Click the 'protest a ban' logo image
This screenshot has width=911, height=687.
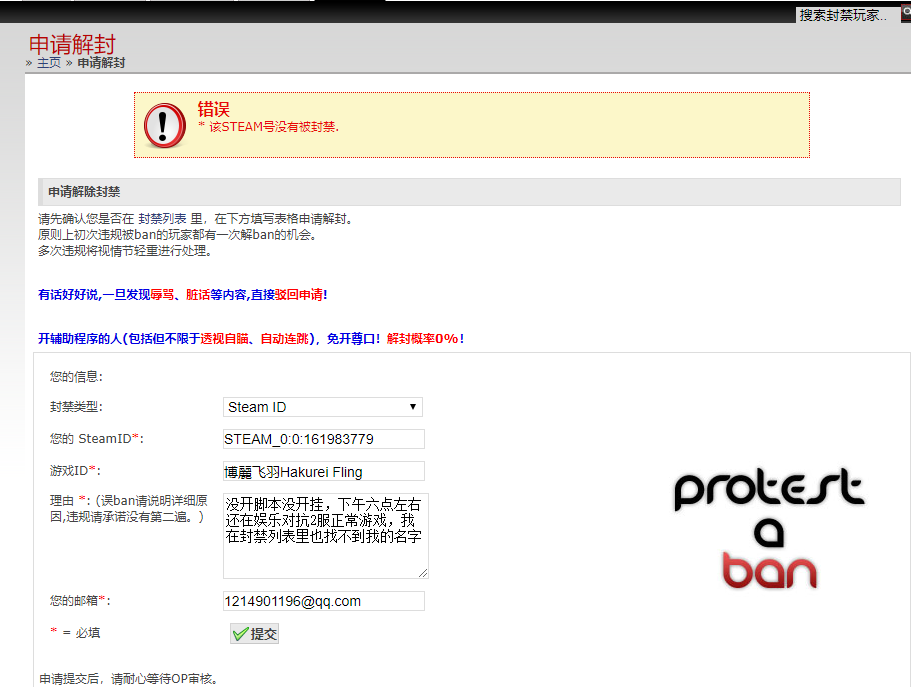(768, 529)
